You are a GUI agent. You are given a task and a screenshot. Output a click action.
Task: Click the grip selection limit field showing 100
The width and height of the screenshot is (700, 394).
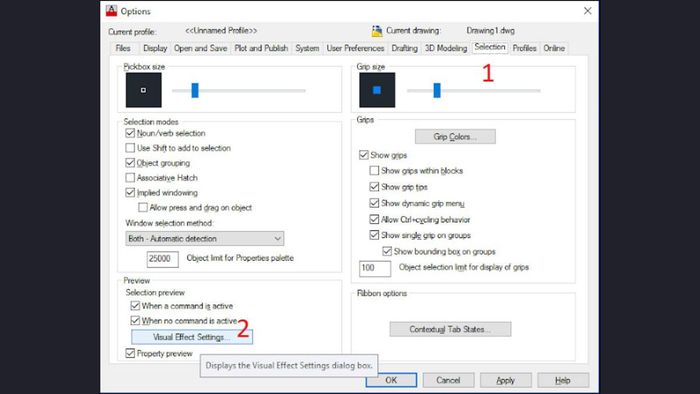[375, 268]
